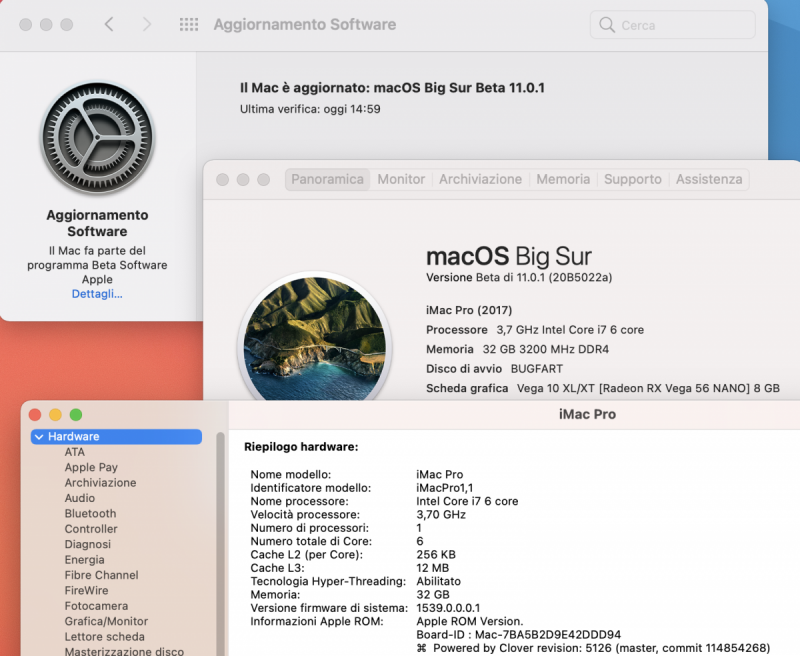The width and height of the screenshot is (800, 656).
Task: Click the Hyper-Threading value 'Abilitato'
Action: pos(438,581)
